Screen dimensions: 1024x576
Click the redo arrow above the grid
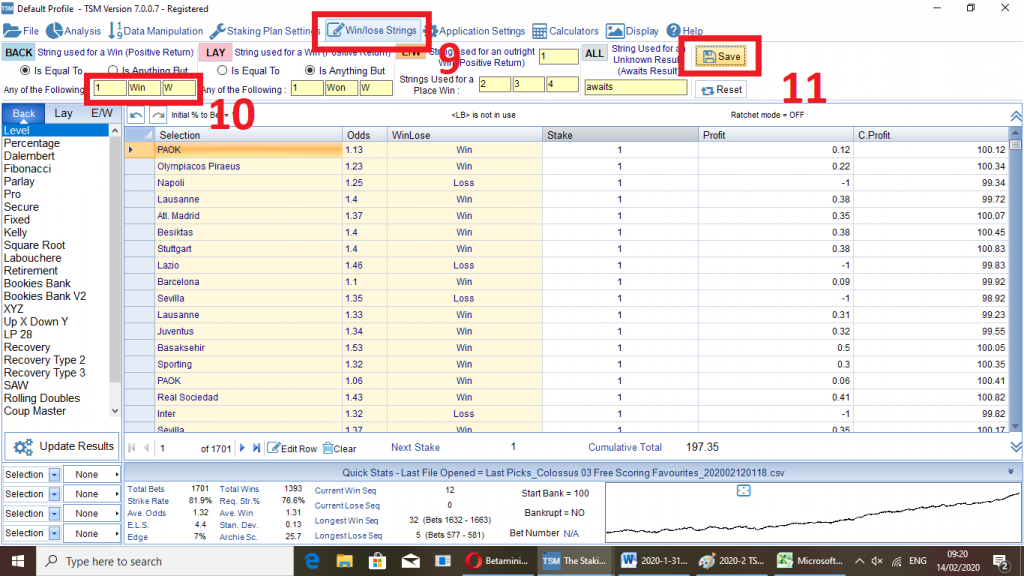click(158, 115)
